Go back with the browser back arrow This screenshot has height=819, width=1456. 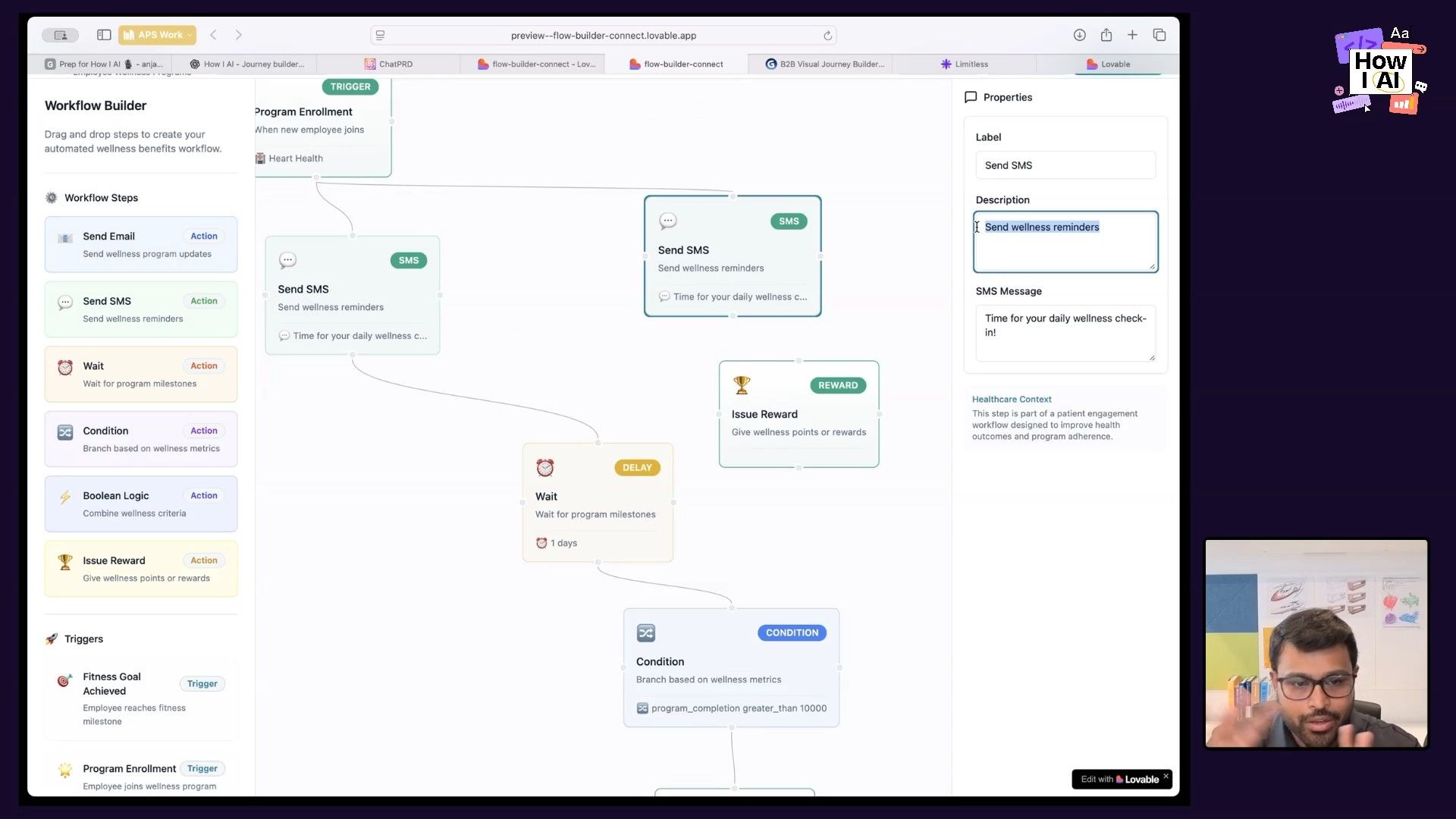click(213, 35)
